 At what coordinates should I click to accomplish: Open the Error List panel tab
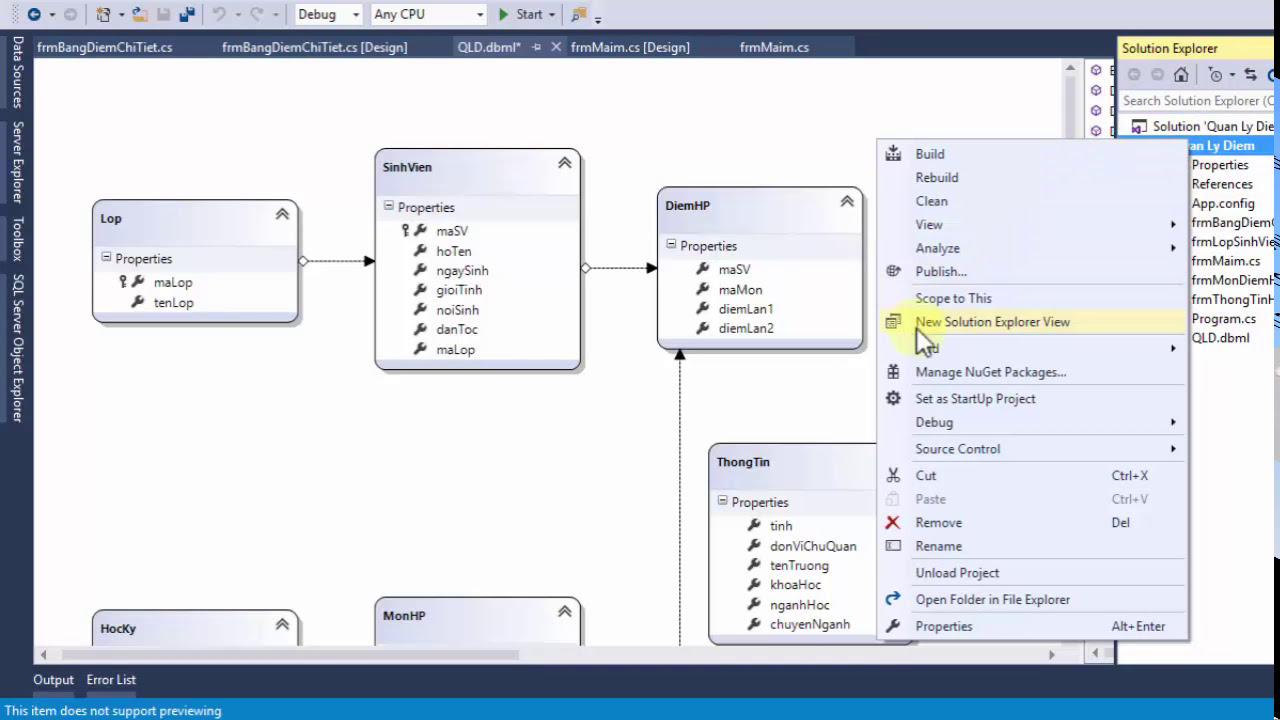coord(111,680)
